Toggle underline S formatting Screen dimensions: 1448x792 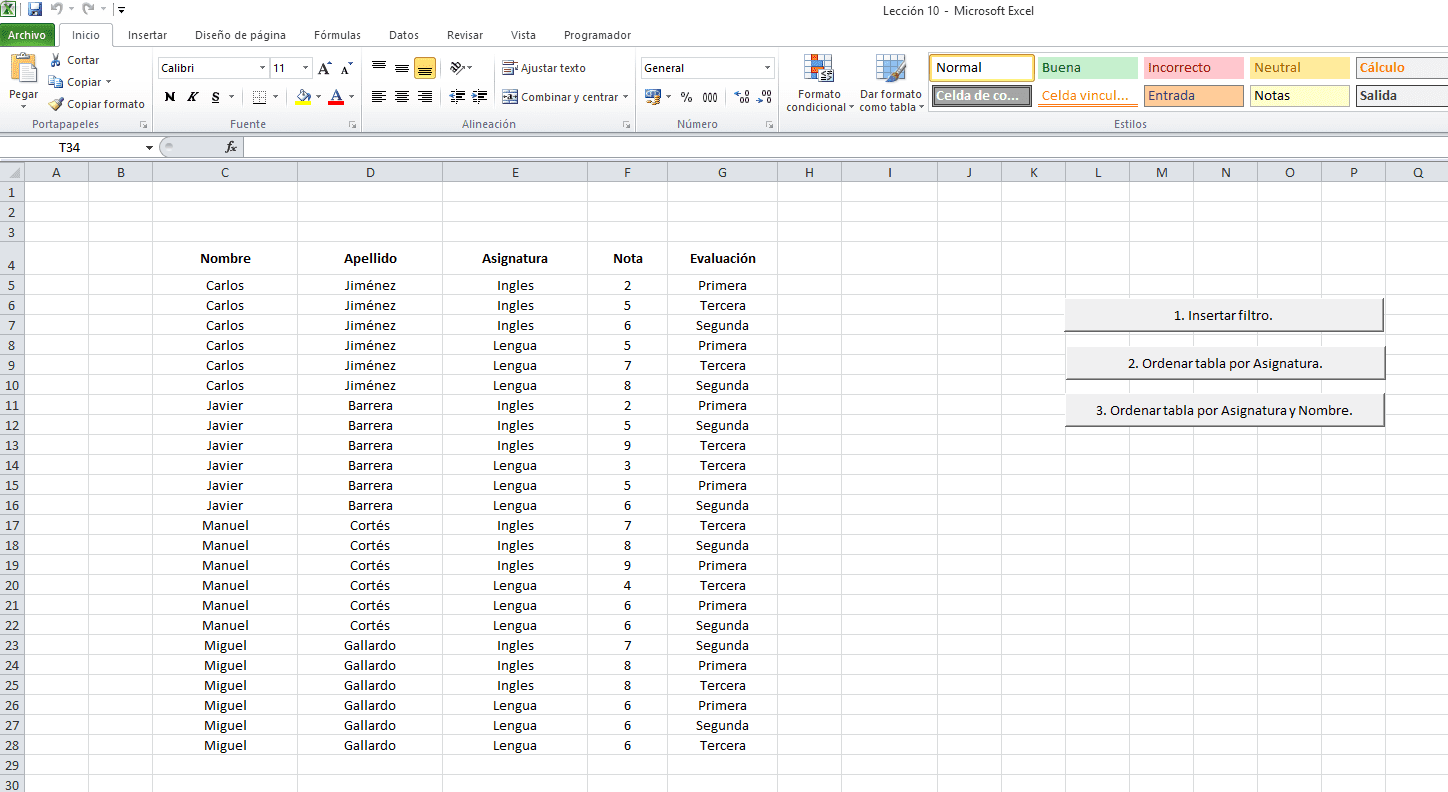pyautogui.click(x=215, y=97)
